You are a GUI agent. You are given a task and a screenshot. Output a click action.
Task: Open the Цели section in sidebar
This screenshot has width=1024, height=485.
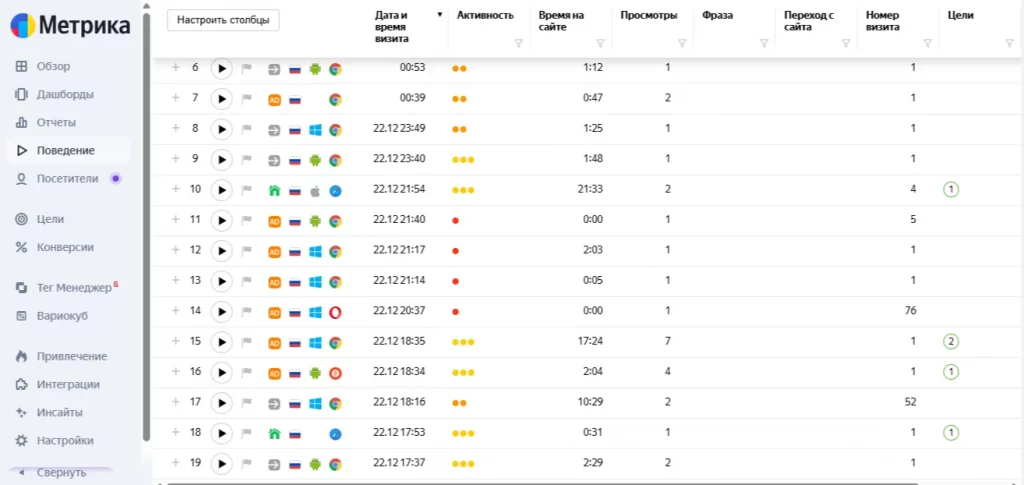tap(50, 219)
